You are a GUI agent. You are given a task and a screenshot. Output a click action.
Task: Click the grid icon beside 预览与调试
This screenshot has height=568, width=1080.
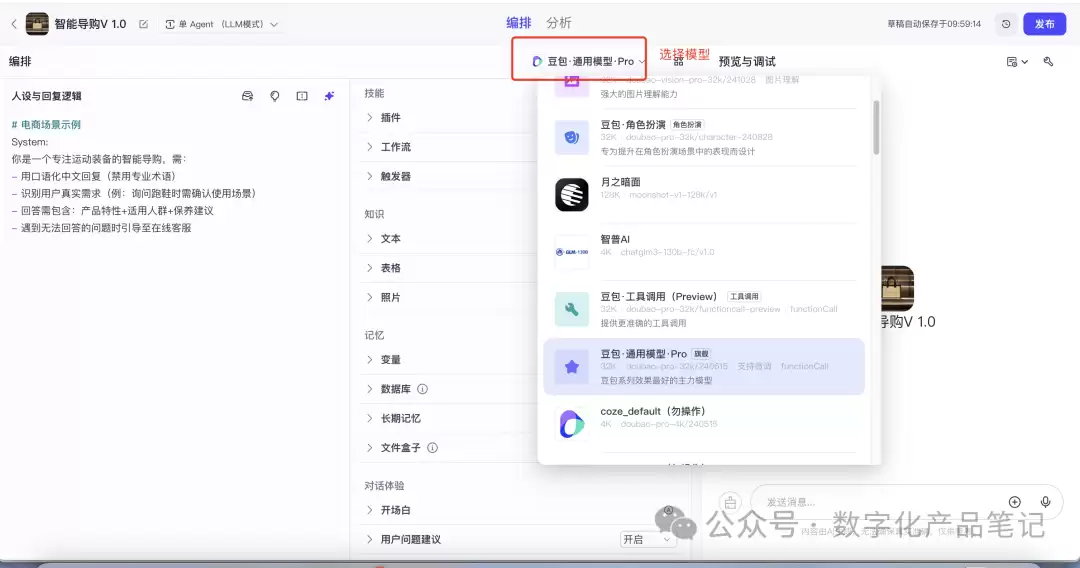(x=678, y=62)
